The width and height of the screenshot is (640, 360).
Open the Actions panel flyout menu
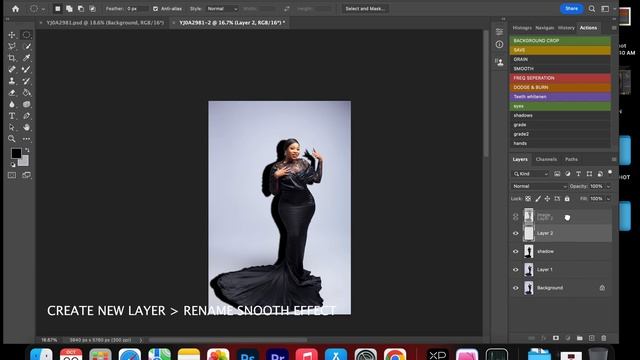[614, 28]
